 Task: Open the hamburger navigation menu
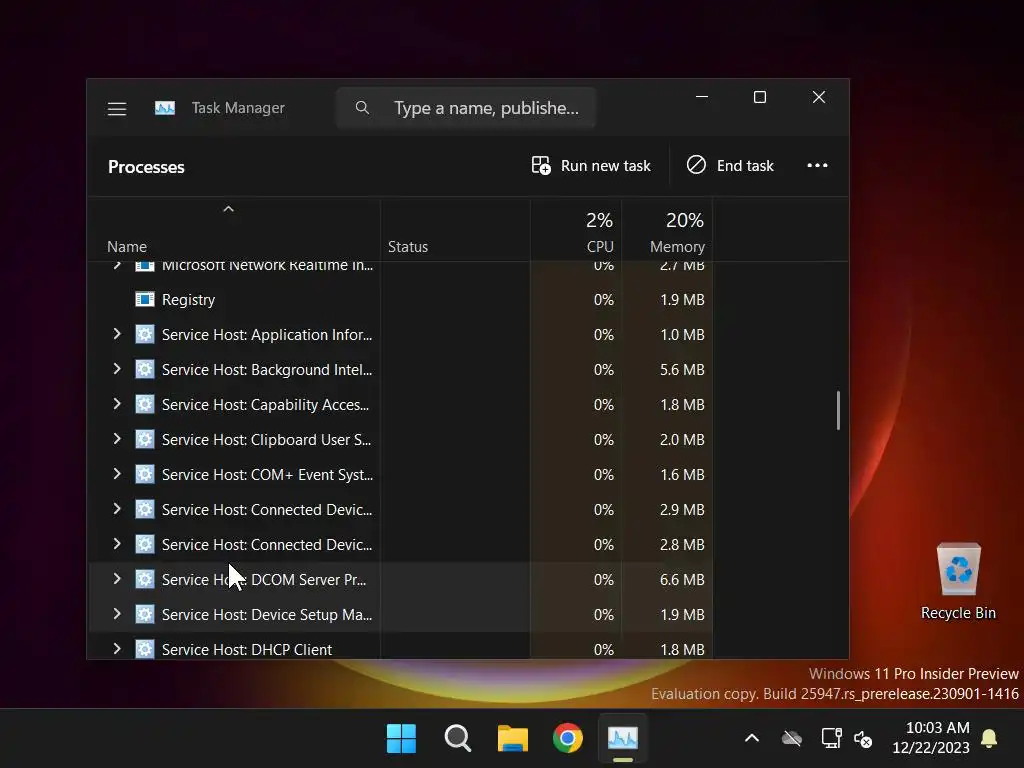(x=117, y=108)
